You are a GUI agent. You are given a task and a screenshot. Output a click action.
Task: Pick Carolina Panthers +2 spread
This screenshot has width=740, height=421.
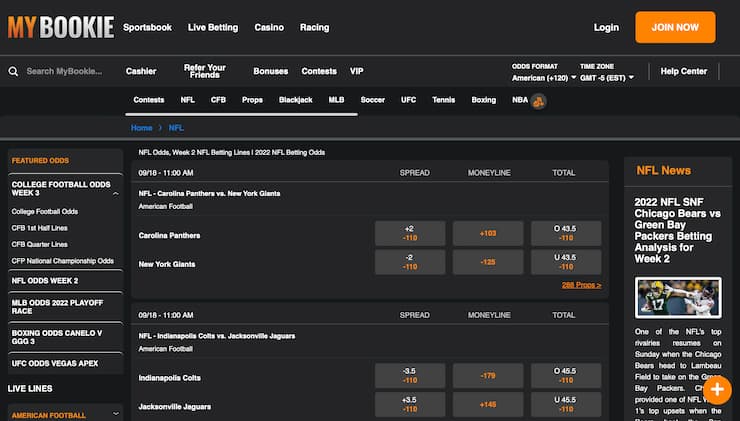pos(410,233)
